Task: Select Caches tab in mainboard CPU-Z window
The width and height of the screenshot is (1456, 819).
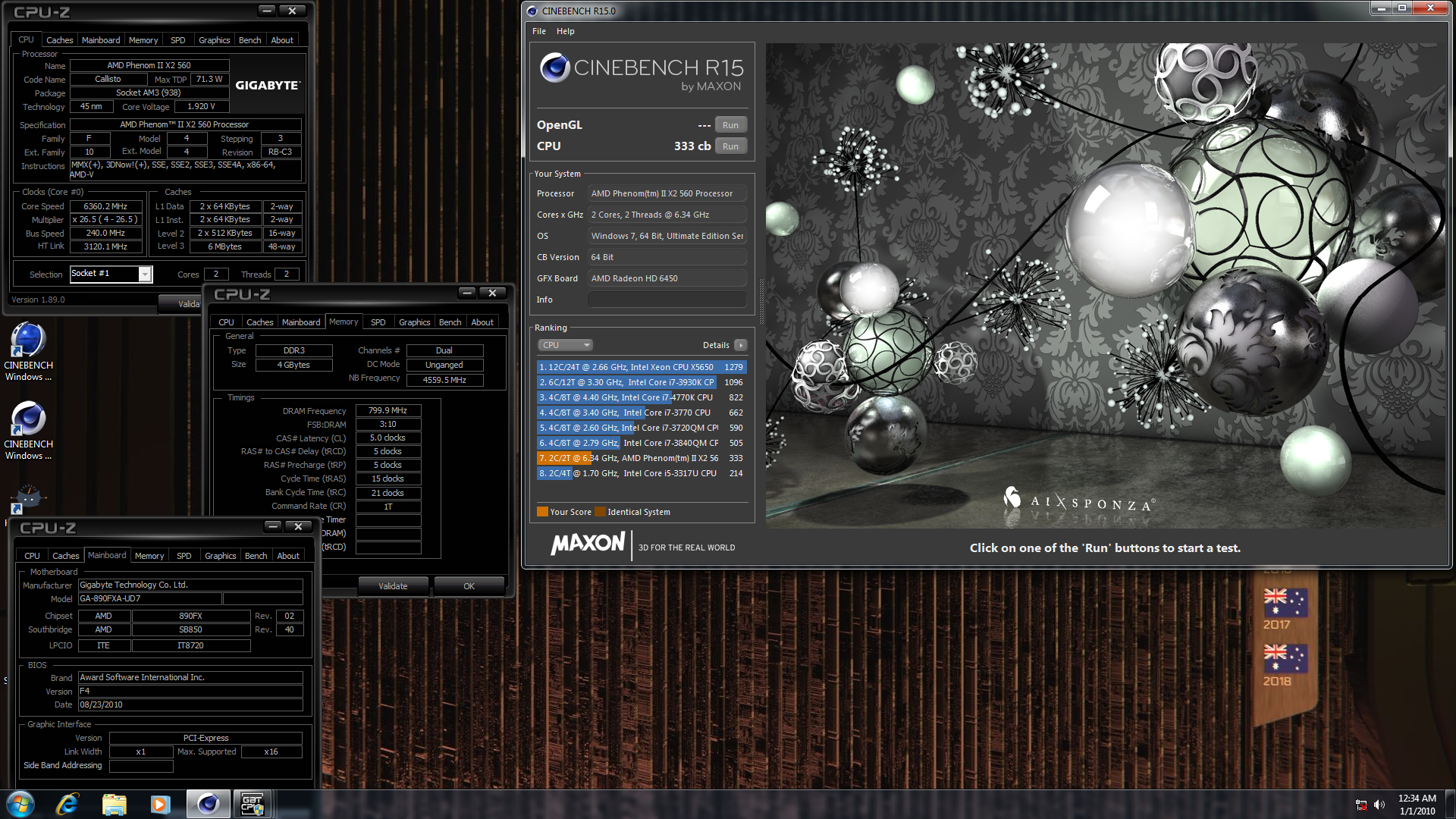Action: 65,556
